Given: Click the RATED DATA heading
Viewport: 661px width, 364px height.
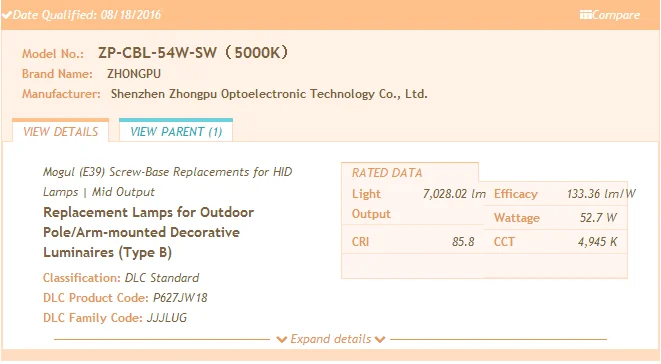Looking at the screenshot, I should click(x=387, y=173).
